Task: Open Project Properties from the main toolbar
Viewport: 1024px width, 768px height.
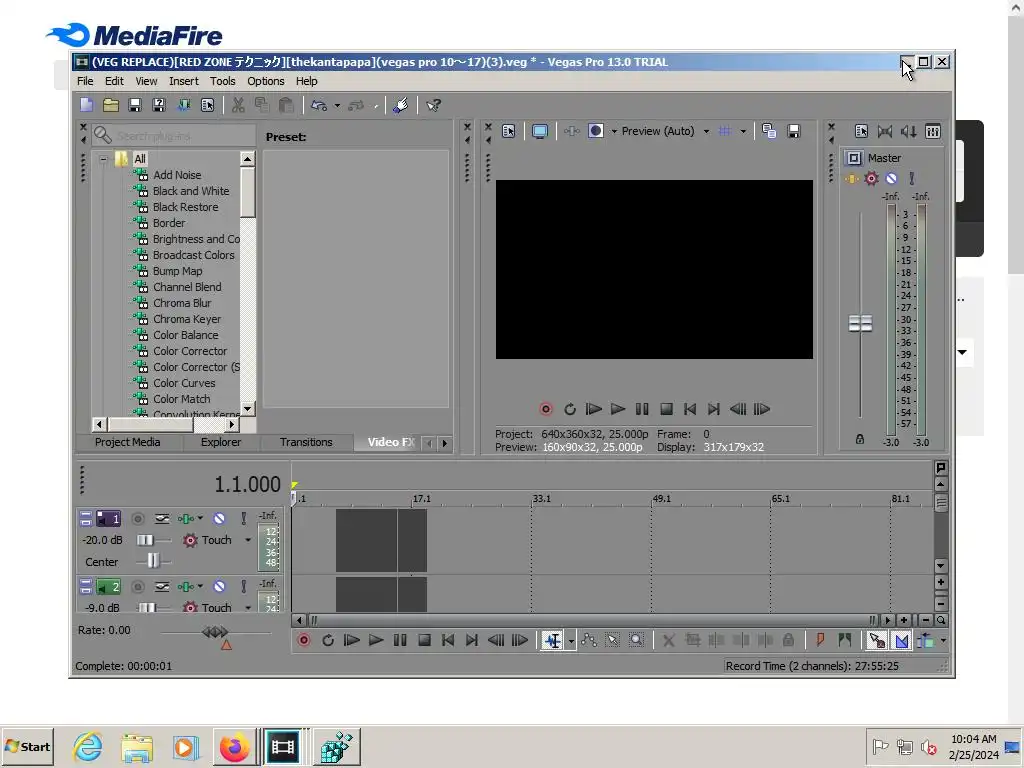Action: [x=208, y=105]
